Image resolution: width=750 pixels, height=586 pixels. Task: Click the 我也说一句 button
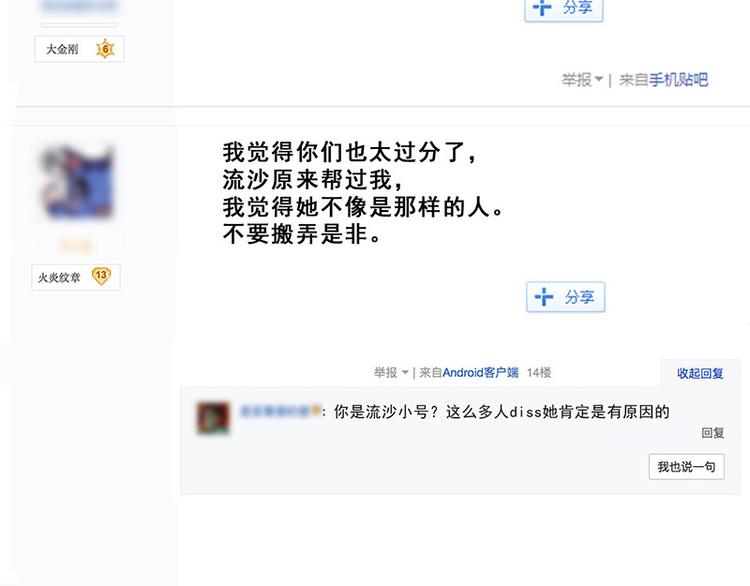[686, 466]
